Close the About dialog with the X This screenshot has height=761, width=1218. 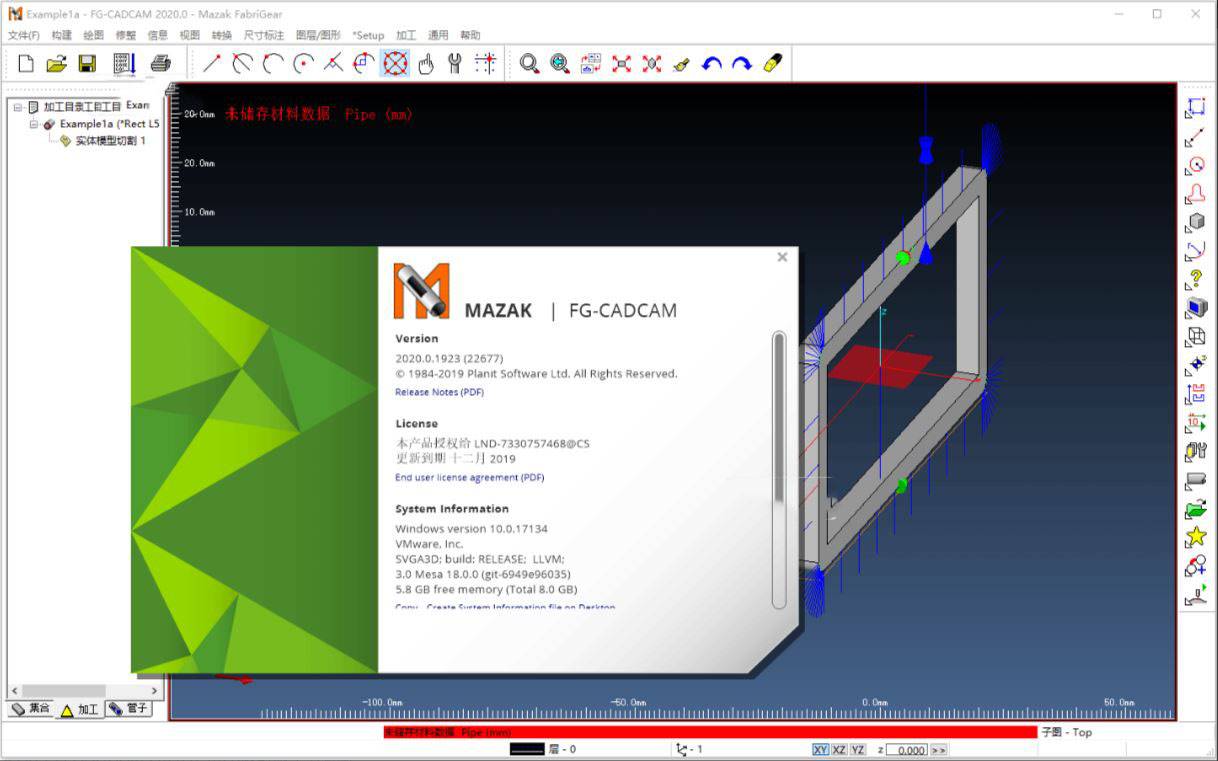(782, 257)
